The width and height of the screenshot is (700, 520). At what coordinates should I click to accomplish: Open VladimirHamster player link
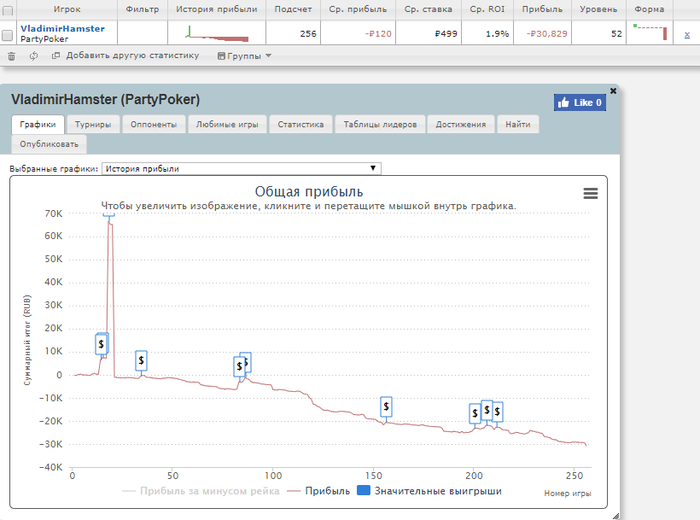click(62, 29)
